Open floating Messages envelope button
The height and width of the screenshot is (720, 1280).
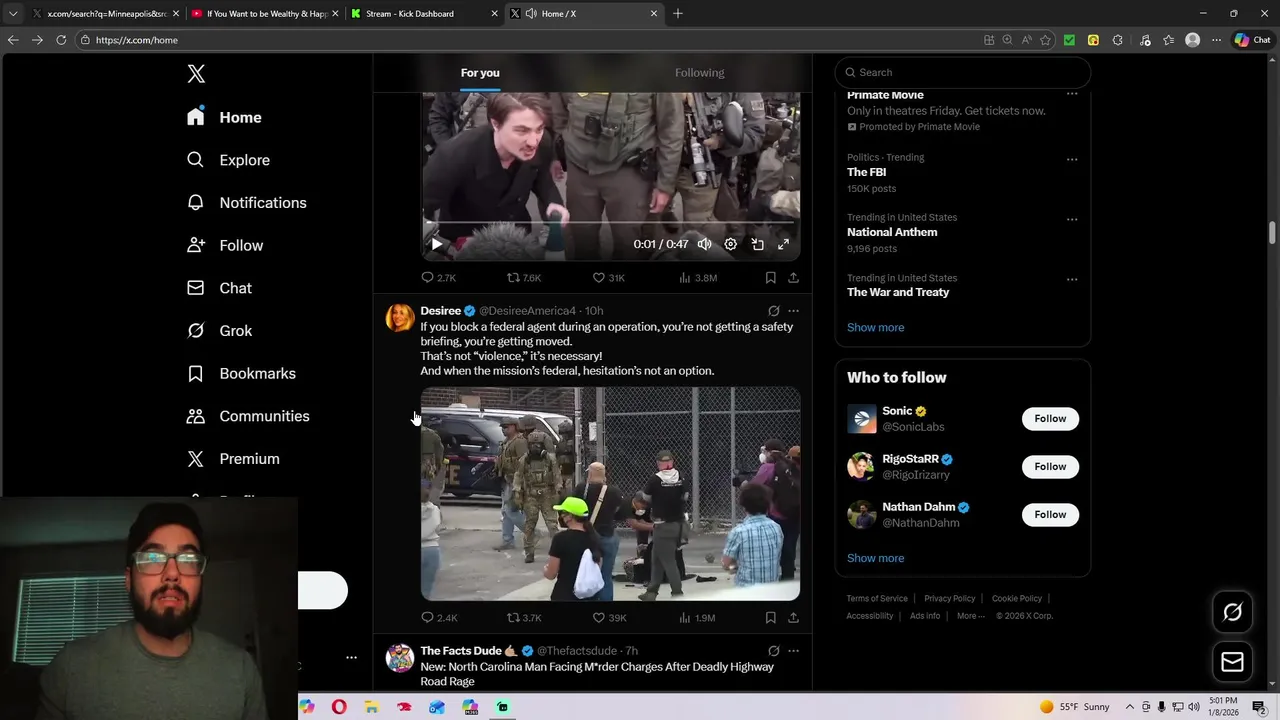tap(1232, 662)
